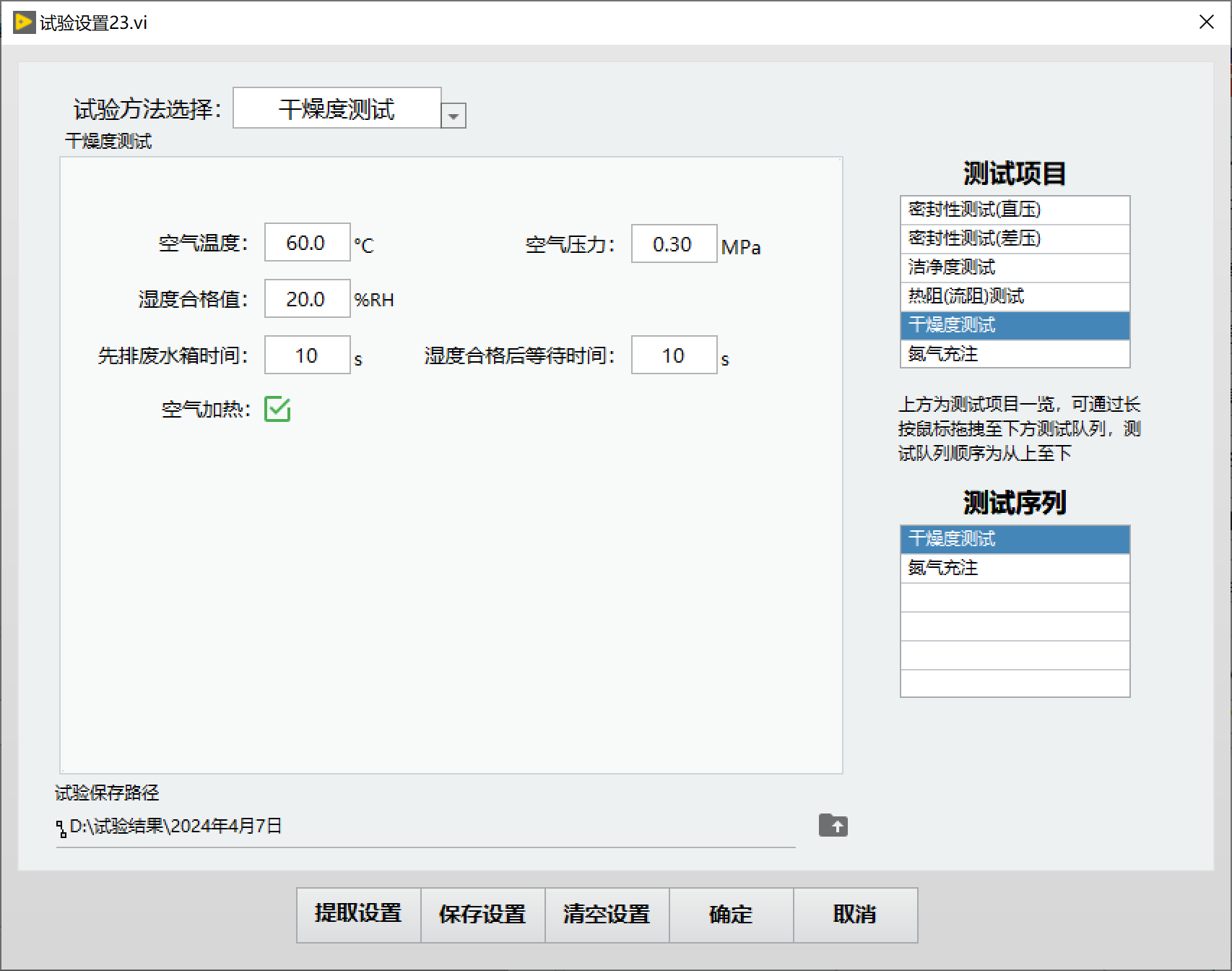Click the 空气压力 value field
Image resolution: width=1232 pixels, height=971 pixels.
(x=673, y=244)
